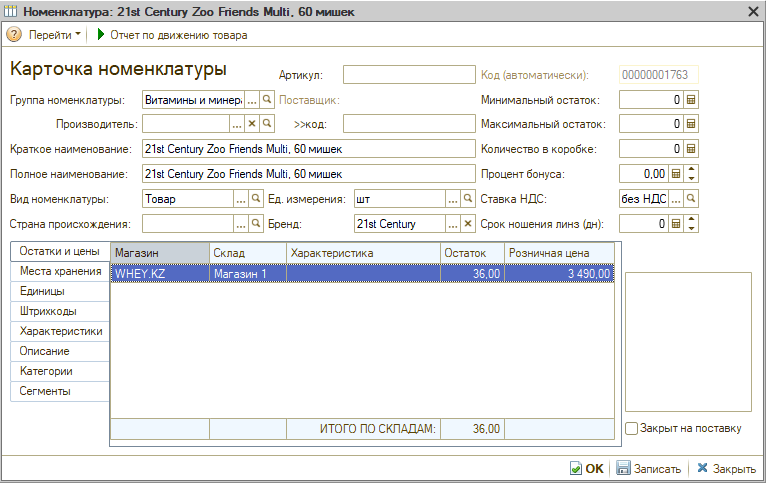Increase Процент бонуса with spinner arrows
The image size is (766, 483).
tap(691, 170)
